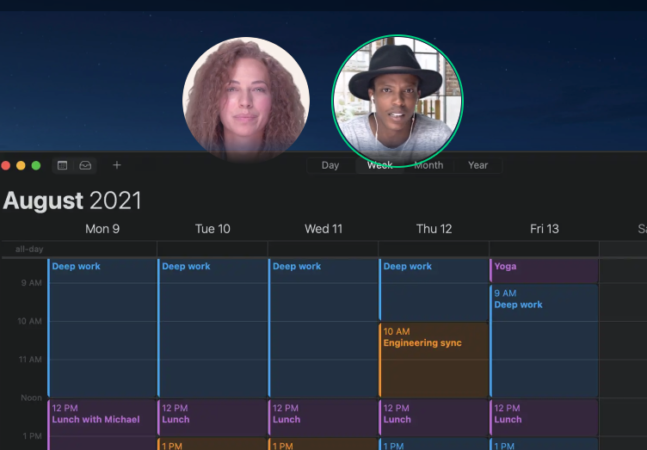Image resolution: width=647 pixels, height=450 pixels.
Task: Select Wednesday's 12 PM Lunch event
Action: (x=323, y=417)
